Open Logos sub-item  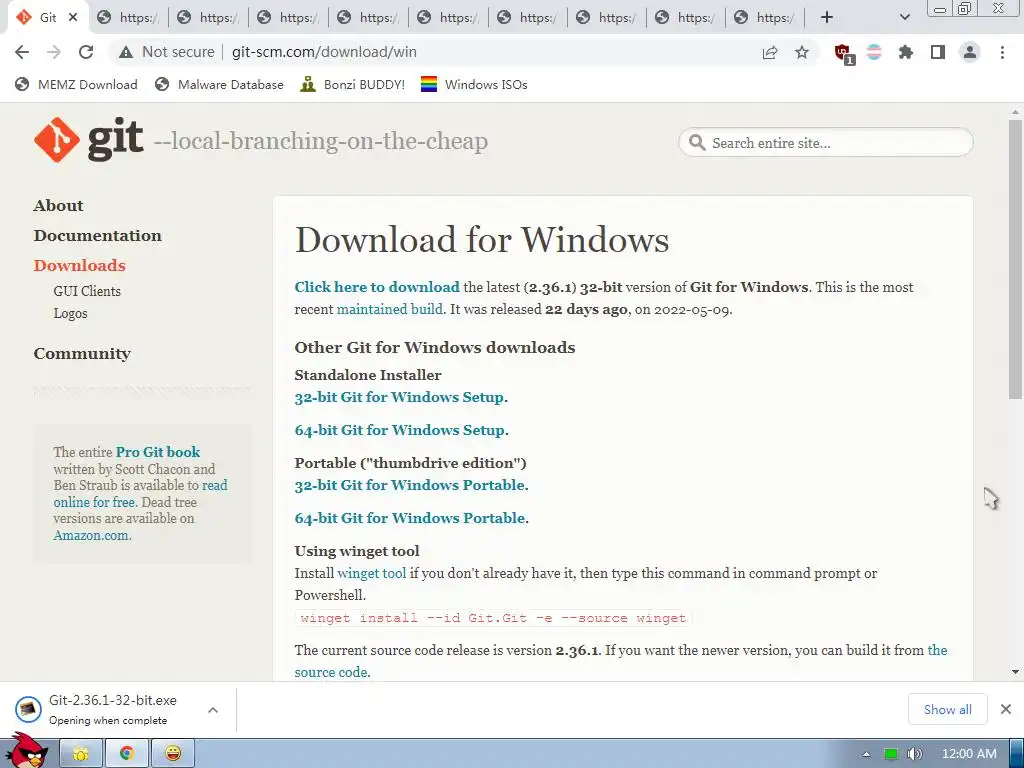coord(71,313)
